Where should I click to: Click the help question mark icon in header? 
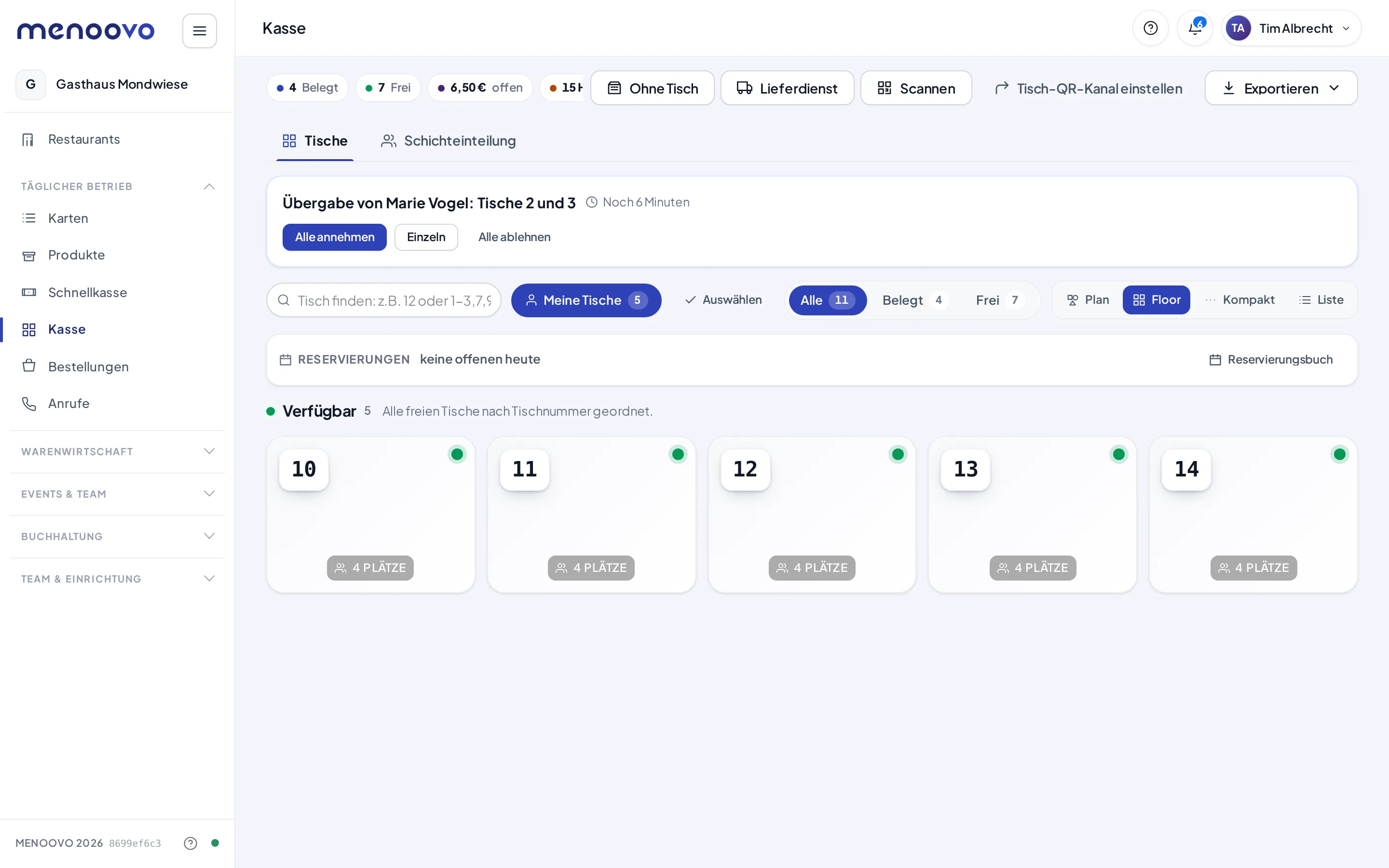tap(1150, 28)
